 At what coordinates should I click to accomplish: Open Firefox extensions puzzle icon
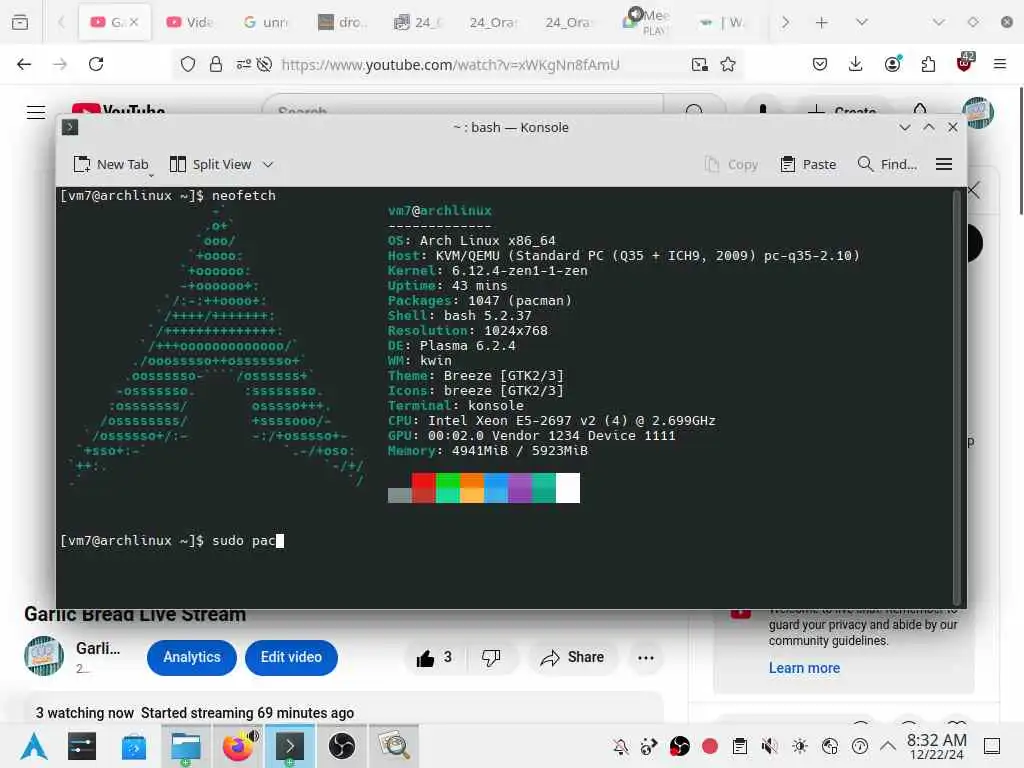(928, 64)
